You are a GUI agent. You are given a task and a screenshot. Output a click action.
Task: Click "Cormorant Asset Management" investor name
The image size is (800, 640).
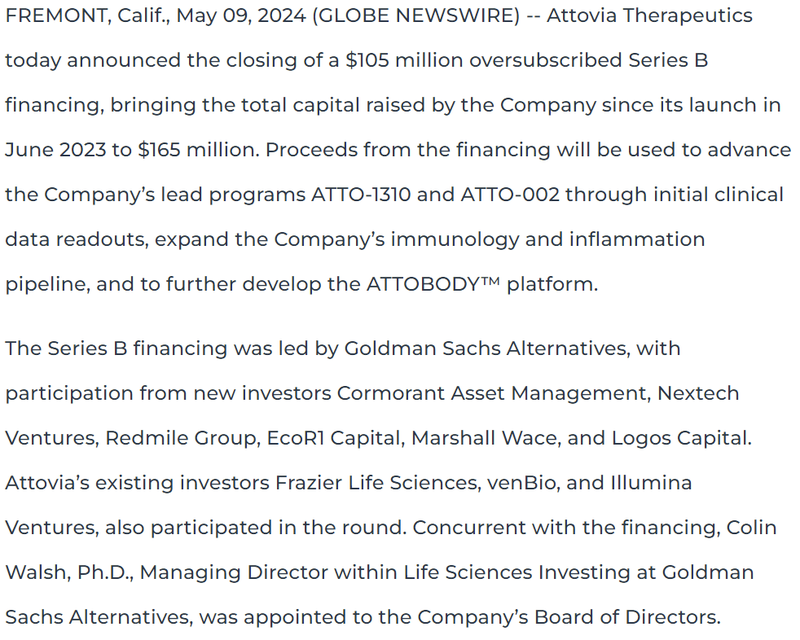pyautogui.click(x=492, y=393)
